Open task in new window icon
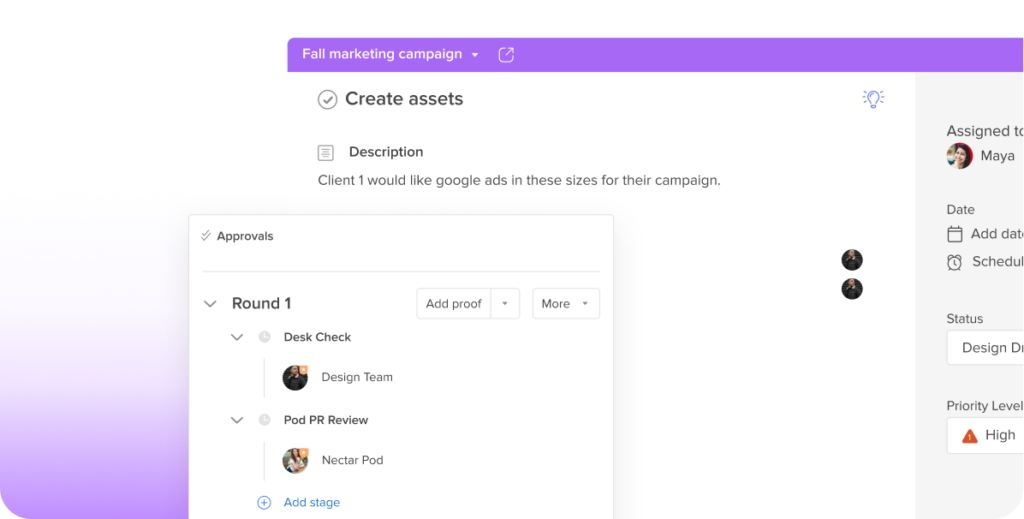1024x519 pixels. click(506, 55)
